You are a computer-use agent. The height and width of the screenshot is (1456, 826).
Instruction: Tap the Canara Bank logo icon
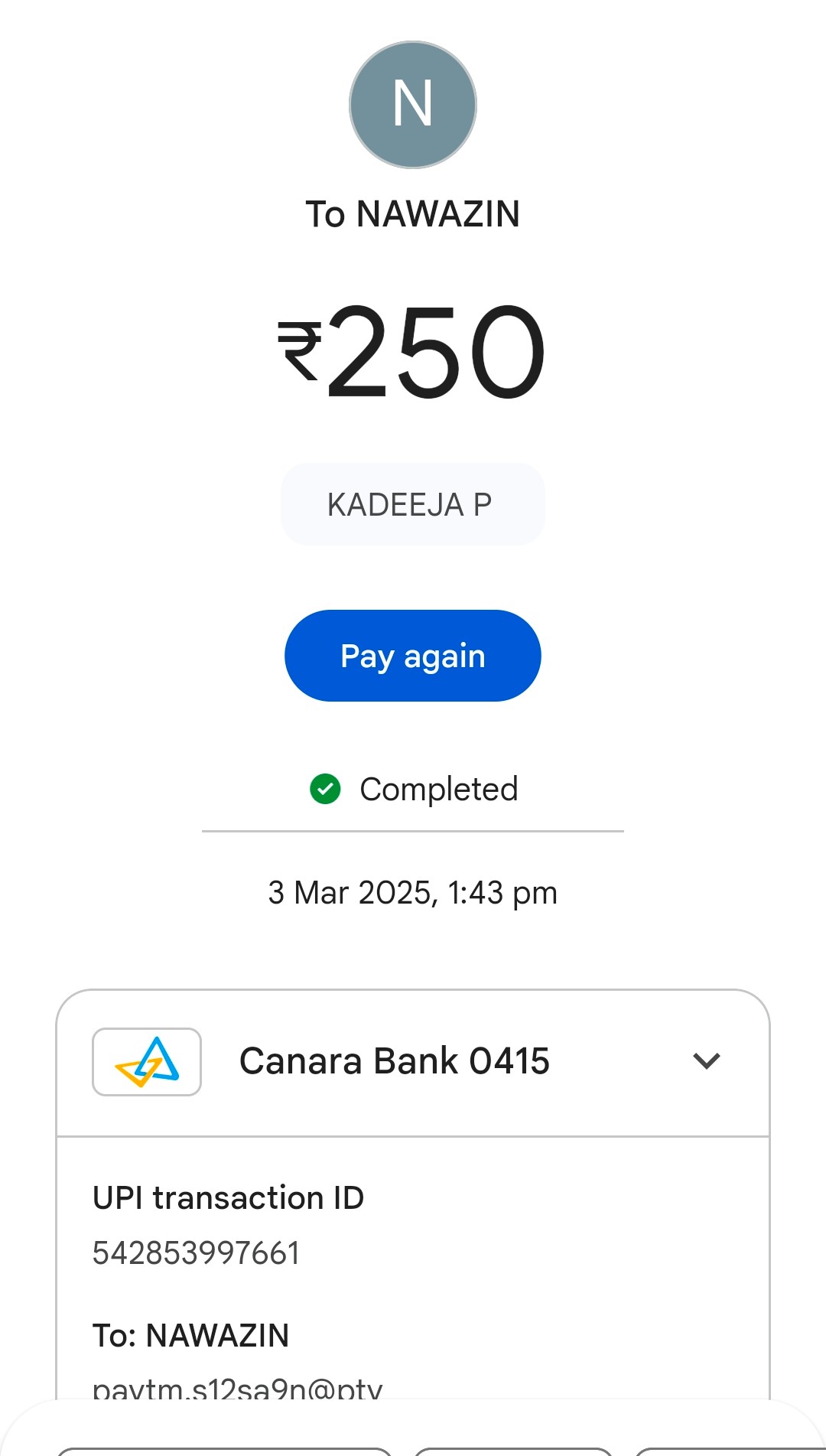pos(147,1061)
